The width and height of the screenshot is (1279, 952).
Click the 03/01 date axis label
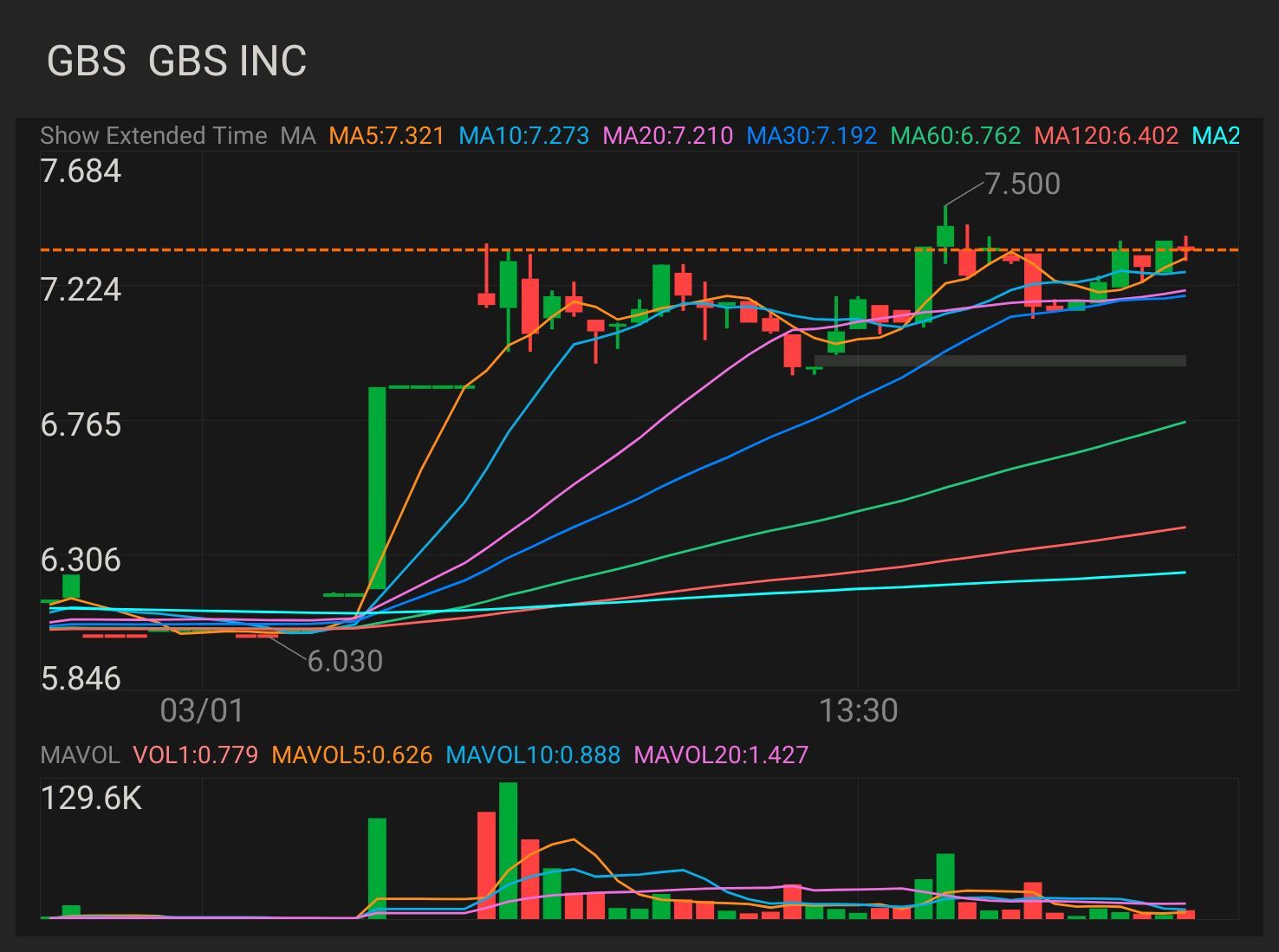click(x=202, y=710)
